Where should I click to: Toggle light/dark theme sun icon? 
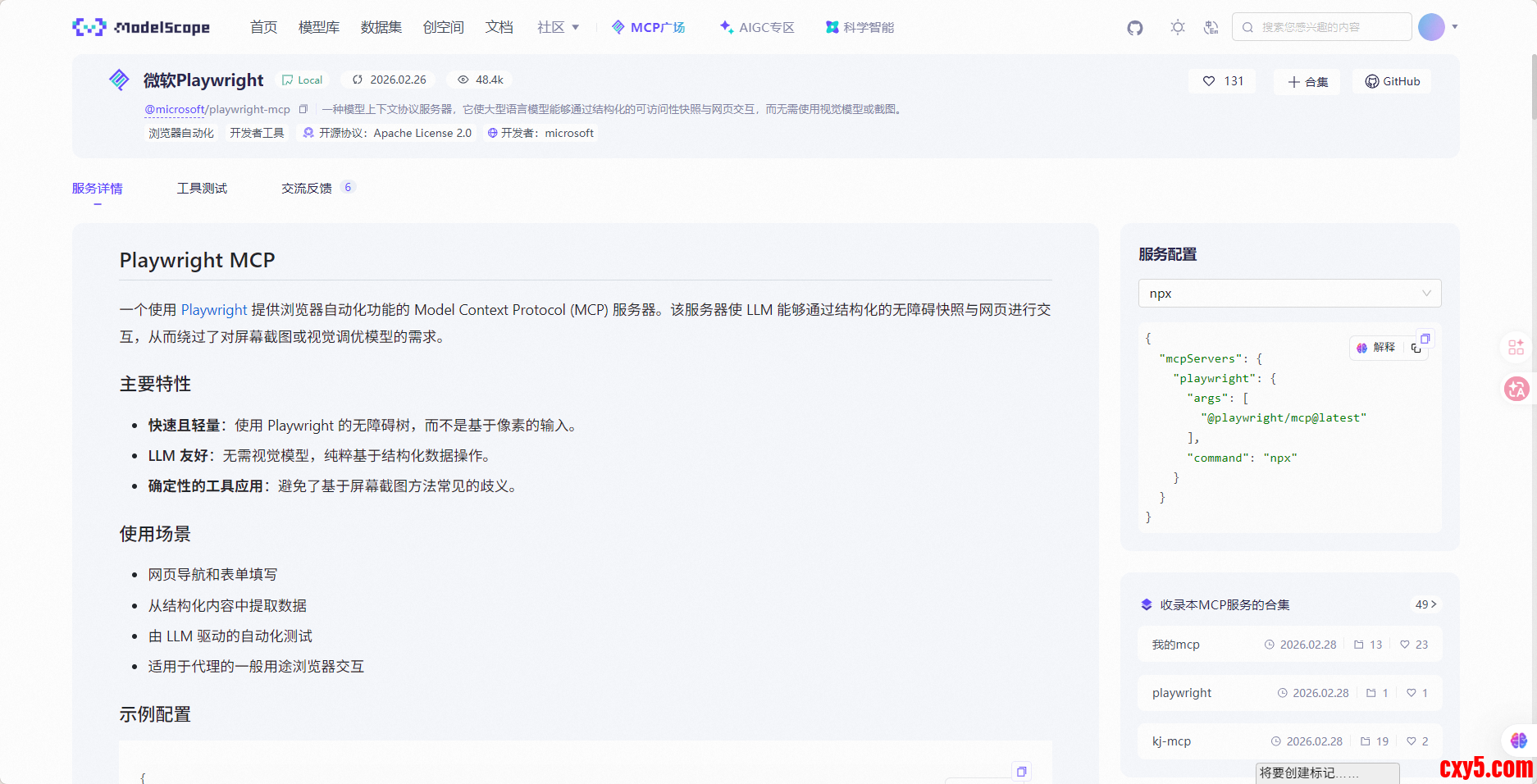(1178, 27)
